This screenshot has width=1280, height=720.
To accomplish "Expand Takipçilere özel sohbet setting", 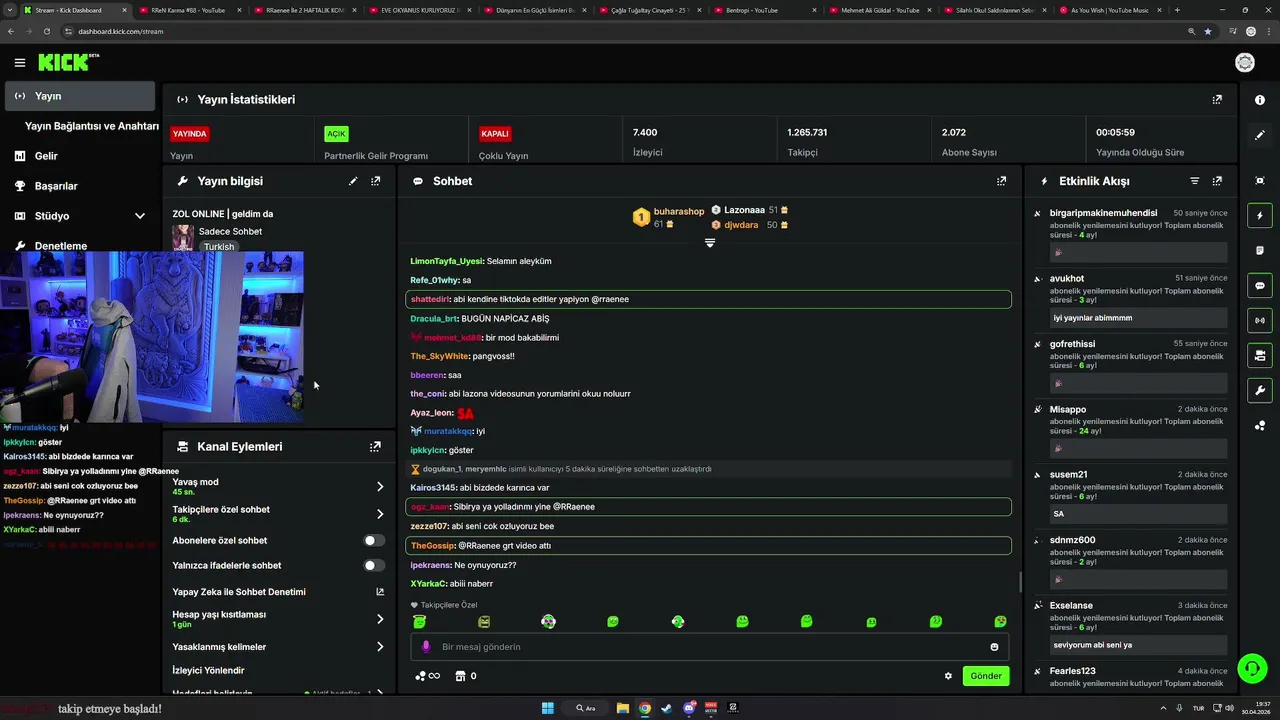I will click(380, 514).
